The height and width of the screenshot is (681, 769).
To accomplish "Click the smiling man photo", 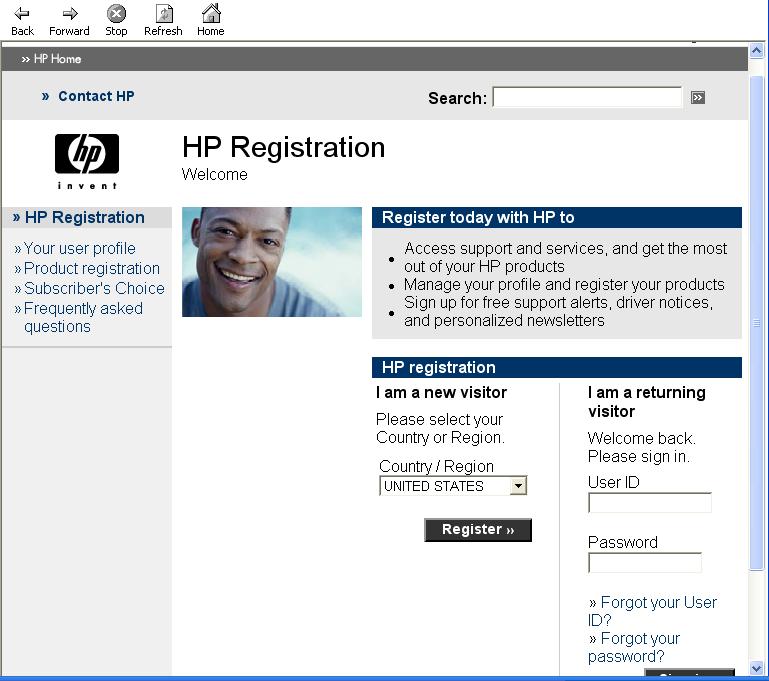I will 272,262.
